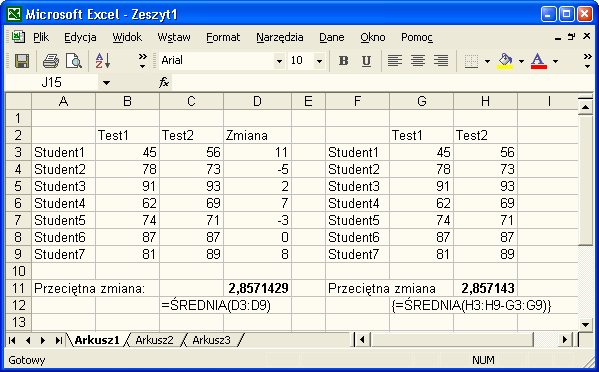Viewport: 599px width, 372px height.
Task: Click the vertical scrollbar down arrow
Action: pyautogui.click(x=586, y=325)
